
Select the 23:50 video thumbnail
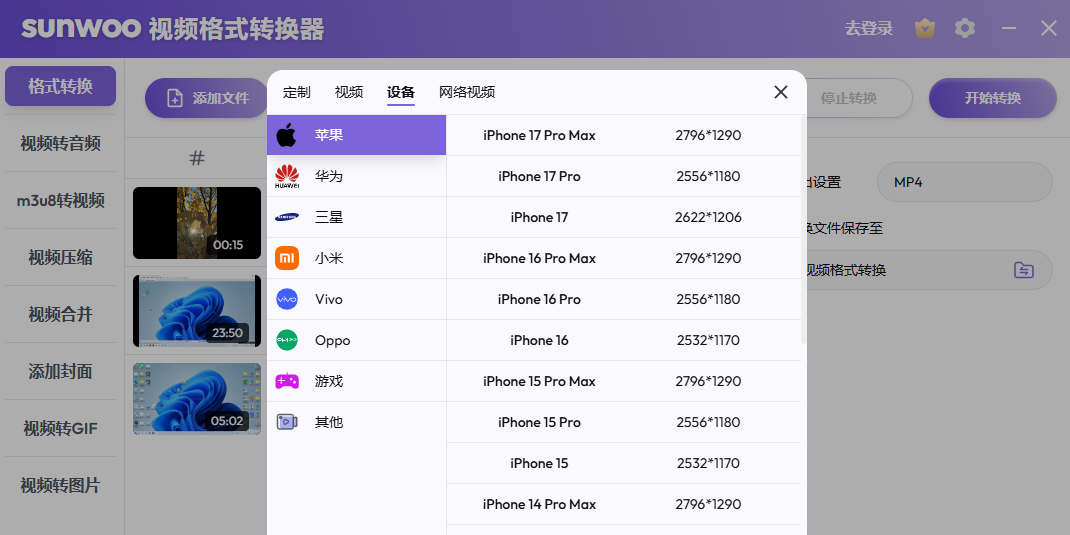197,311
